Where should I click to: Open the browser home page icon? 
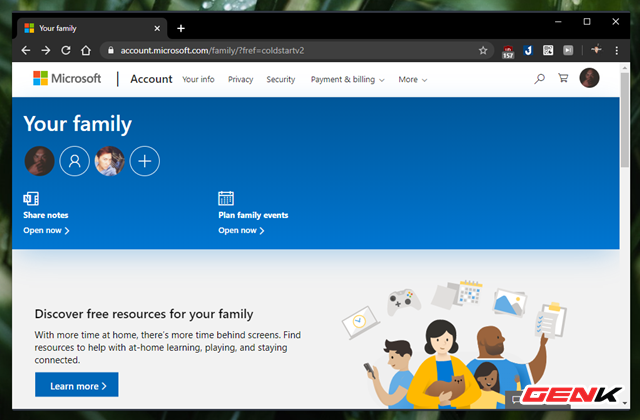click(86, 50)
